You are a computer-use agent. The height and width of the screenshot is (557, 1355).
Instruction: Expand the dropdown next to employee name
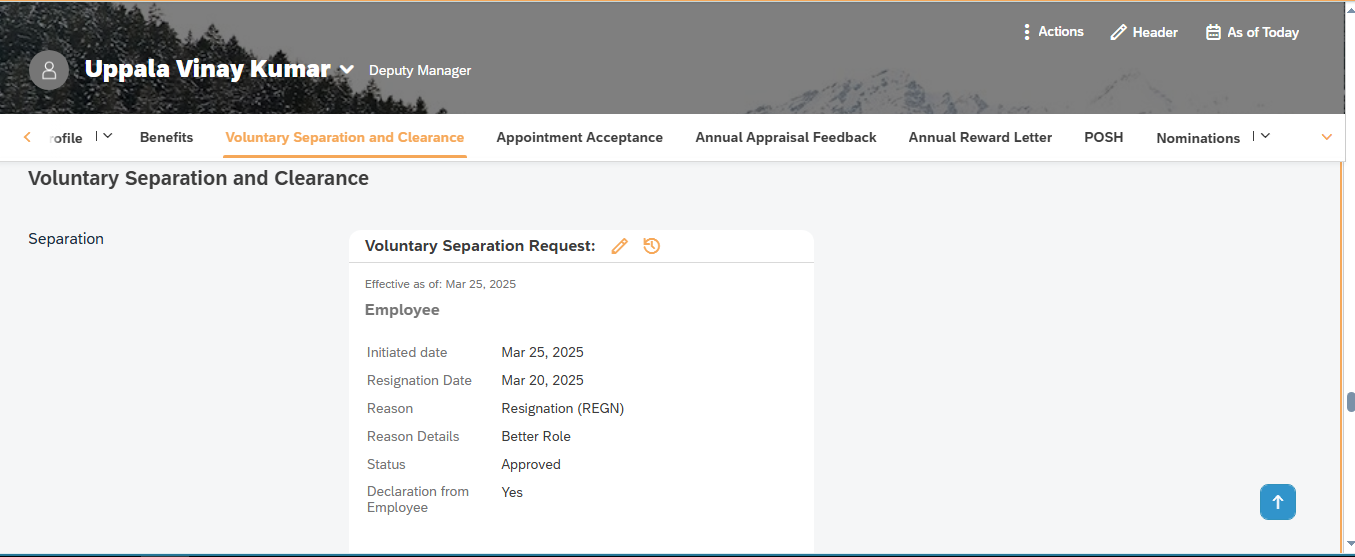[x=347, y=70]
